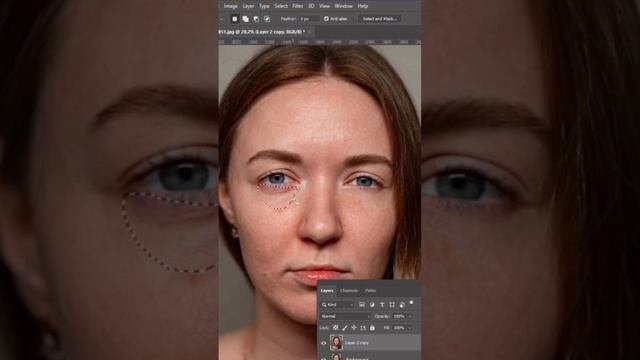The image size is (640, 360).
Task: Open the Window menu
Action: [344, 6]
